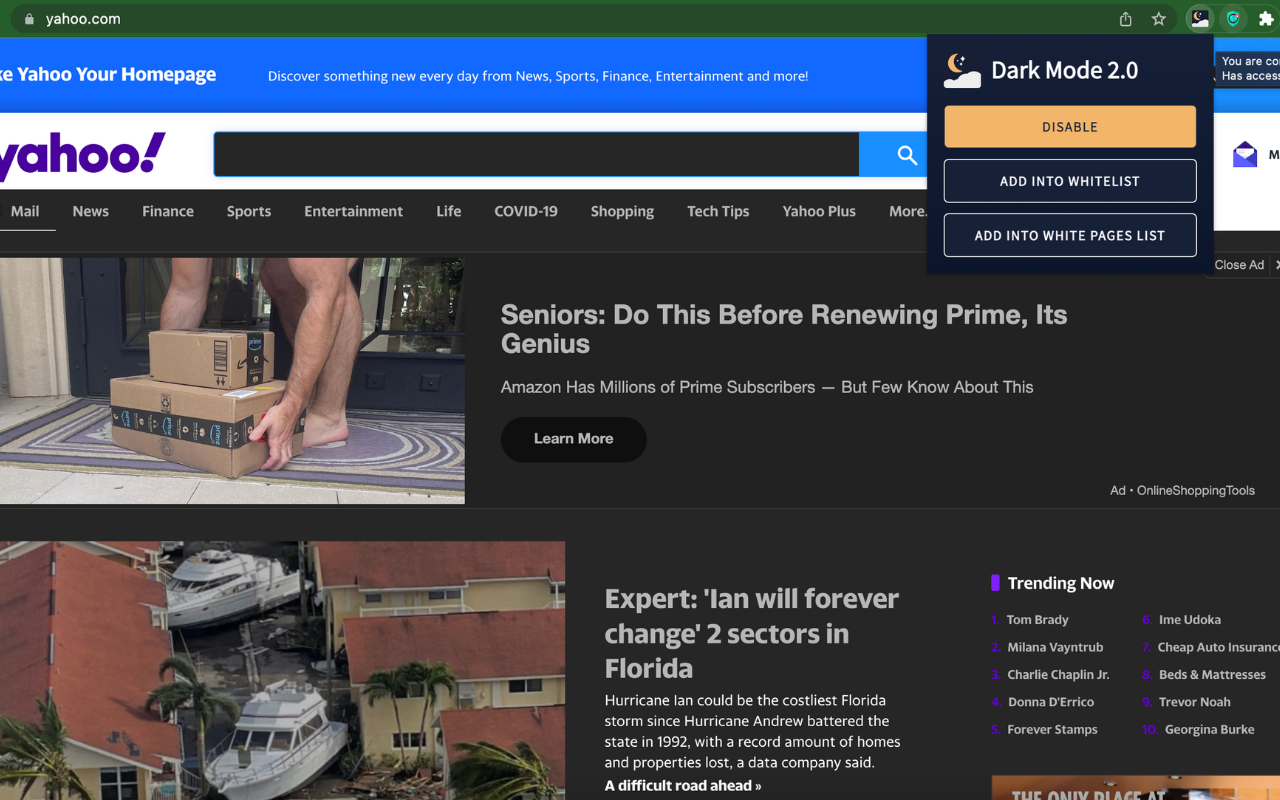Image resolution: width=1280 pixels, height=800 pixels.
Task: View site security info via the lock icon
Action: (29, 19)
